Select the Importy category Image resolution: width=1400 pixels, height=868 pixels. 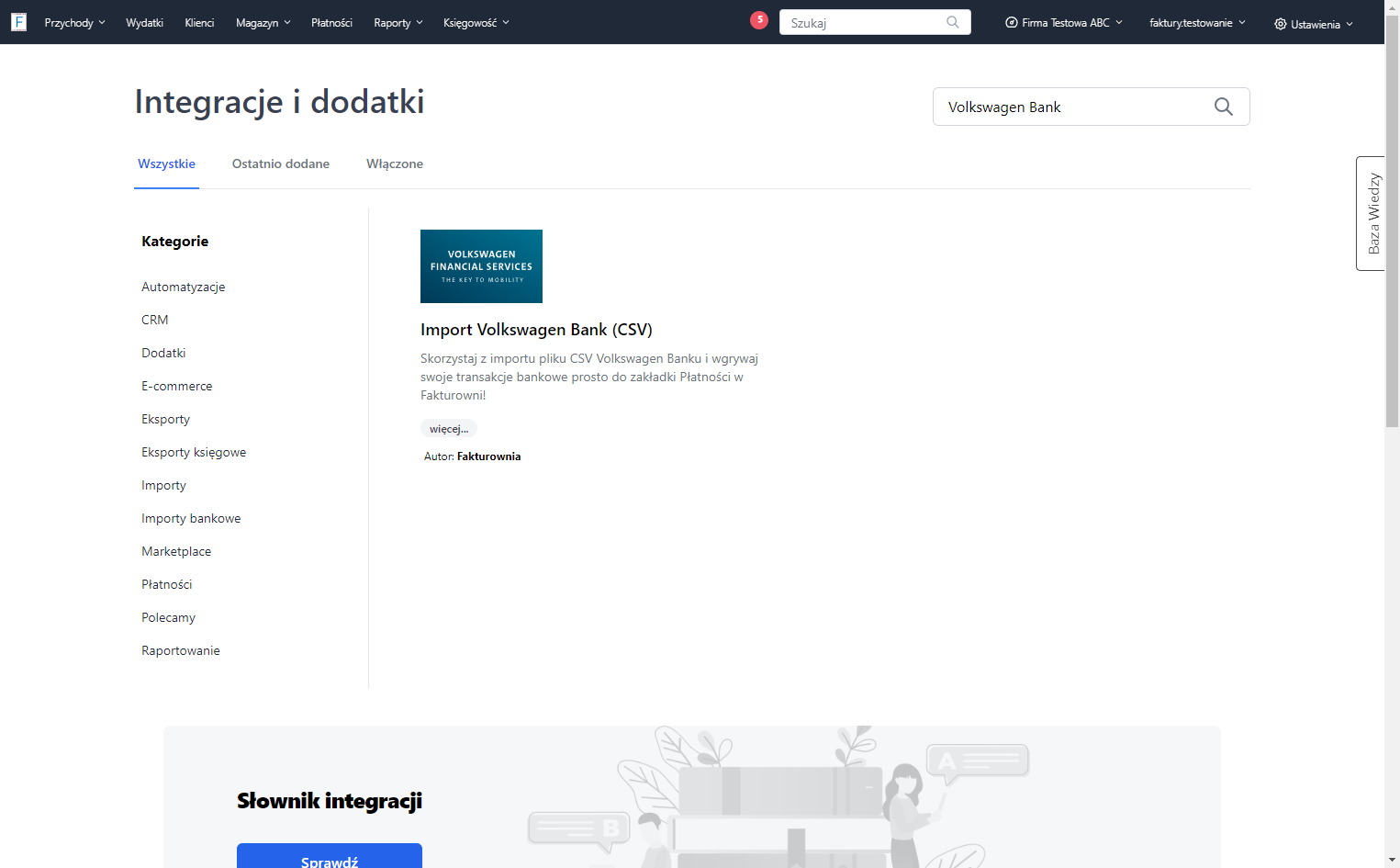[163, 485]
